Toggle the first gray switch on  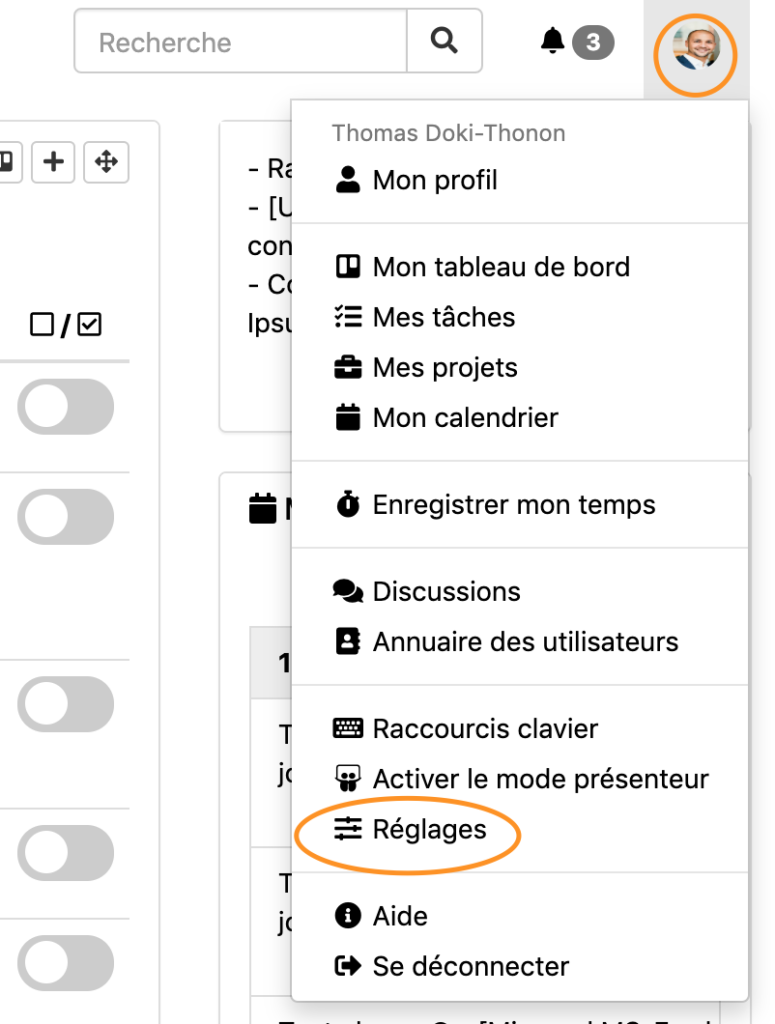click(66, 406)
